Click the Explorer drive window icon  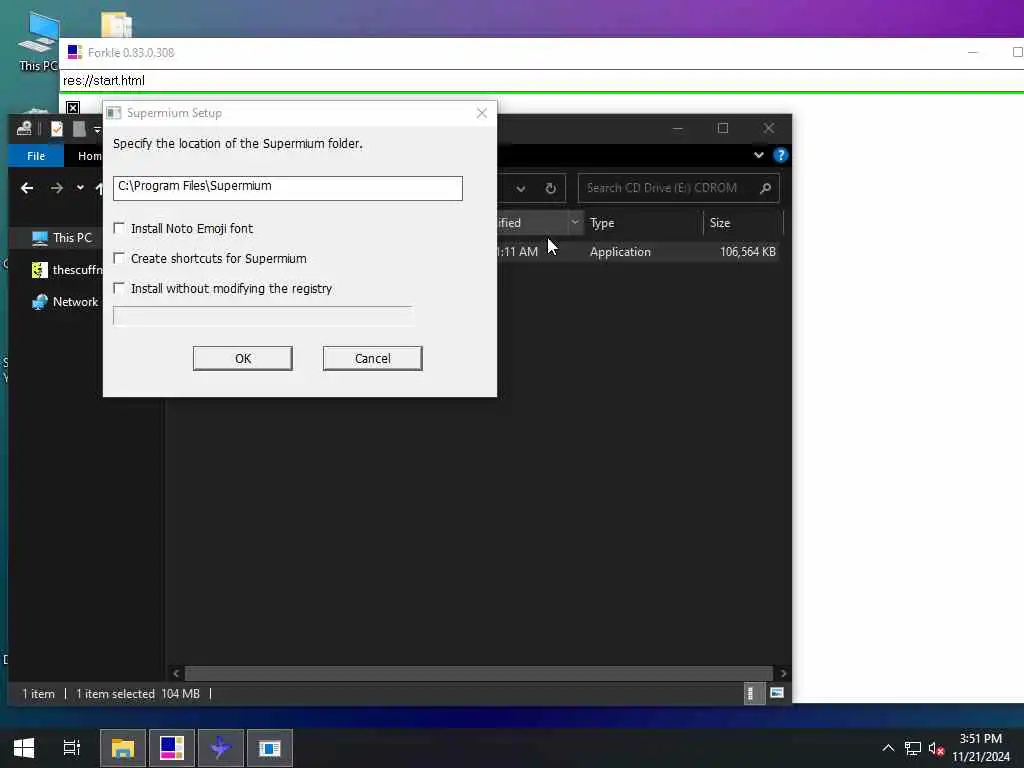(24, 128)
